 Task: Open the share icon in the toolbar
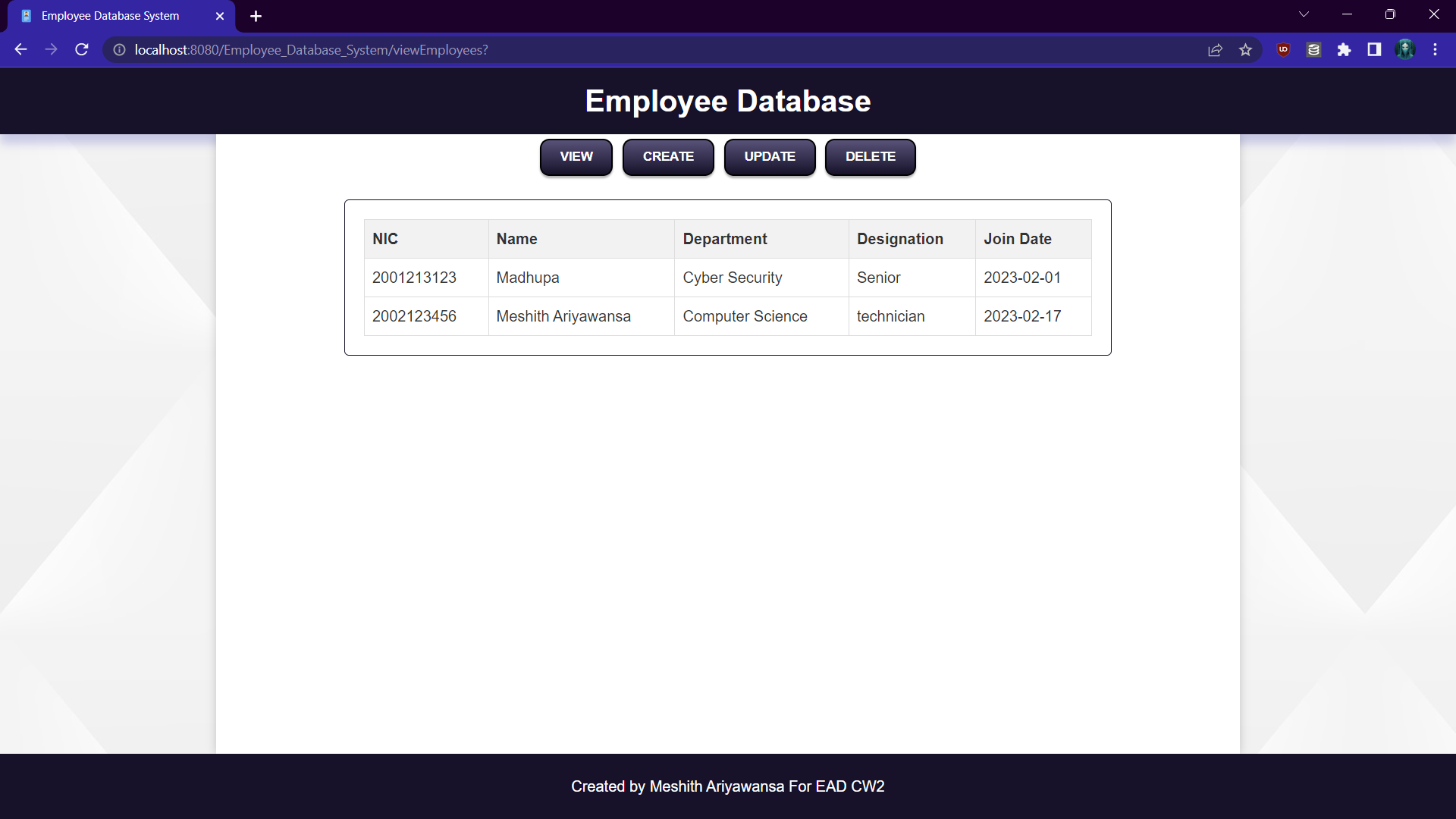point(1215,49)
